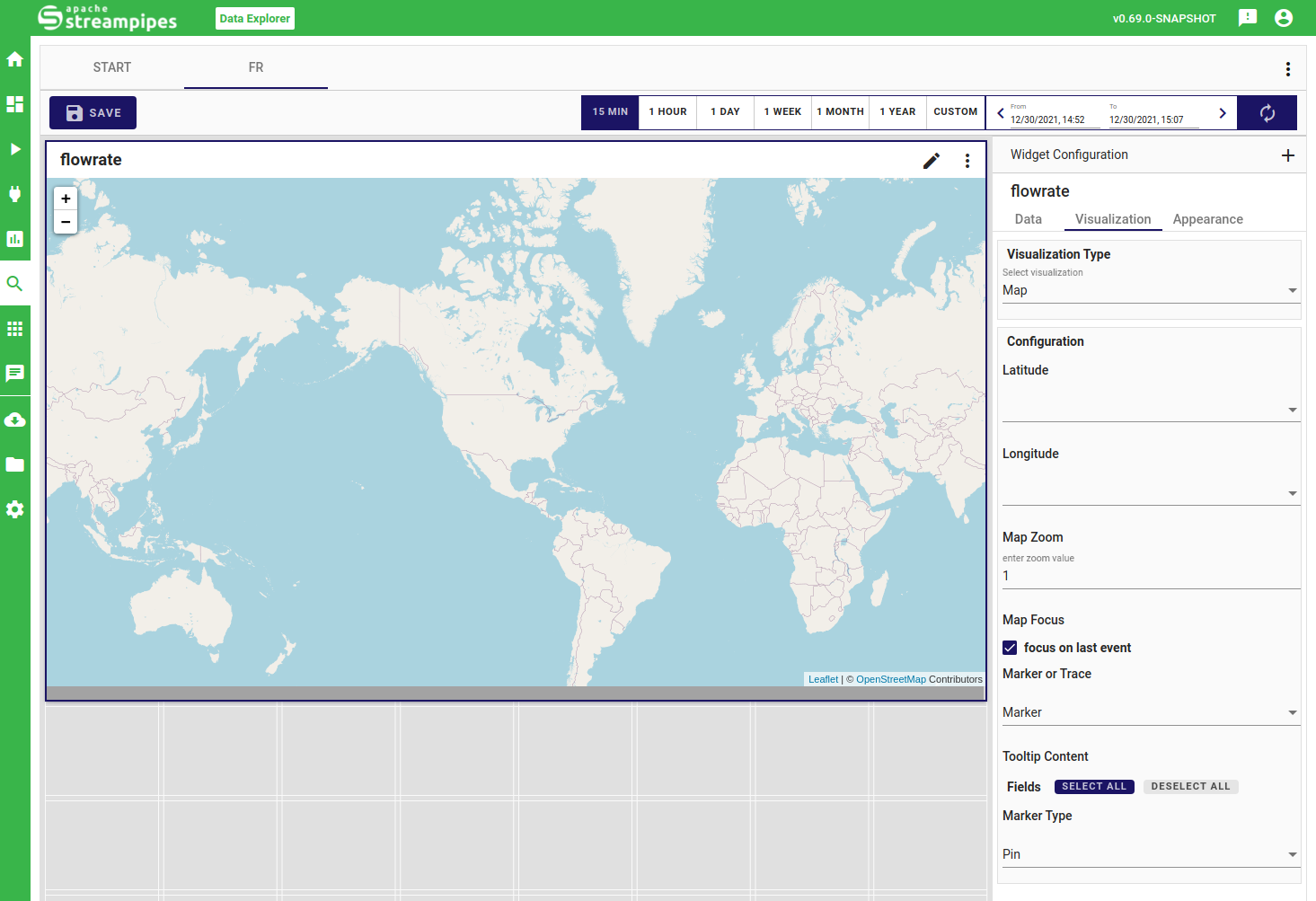This screenshot has width=1316, height=901.
Task: Click the pencil edit icon on flowrate widget
Action: pyautogui.click(x=932, y=161)
